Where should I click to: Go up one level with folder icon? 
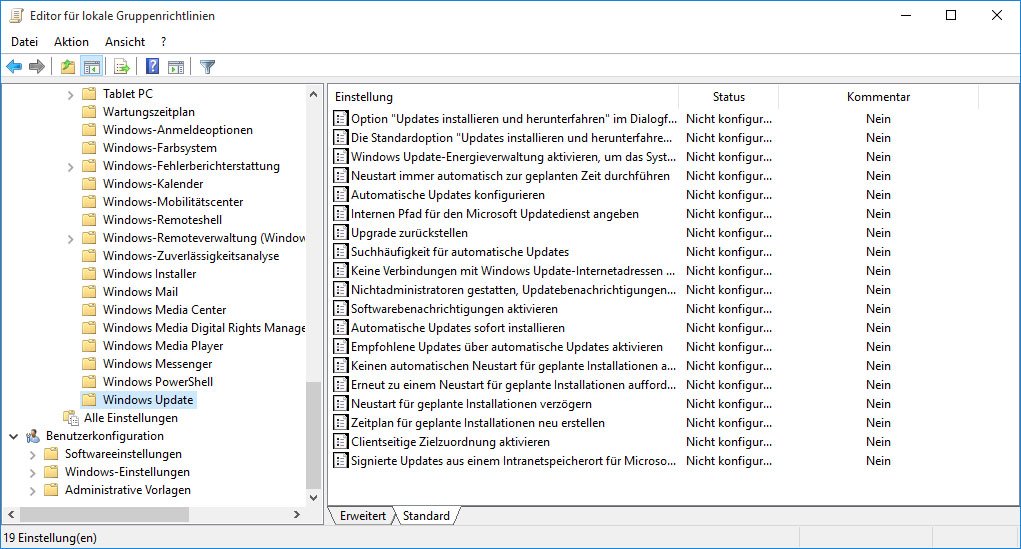(x=68, y=67)
